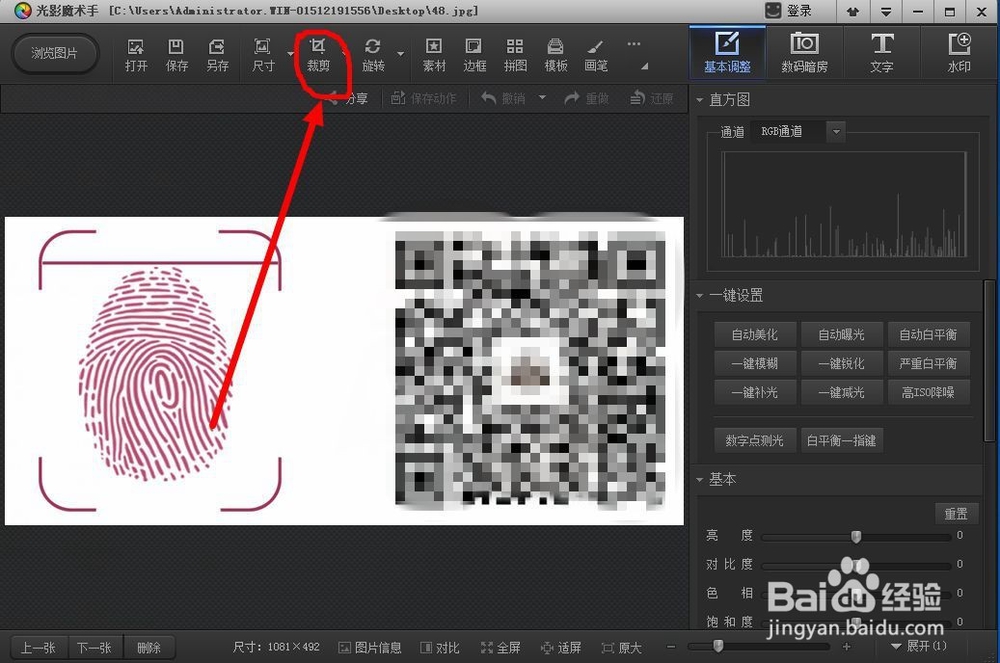Collapse the 基本 basic section
Image resolution: width=1000 pixels, height=663 pixels.
click(700, 479)
